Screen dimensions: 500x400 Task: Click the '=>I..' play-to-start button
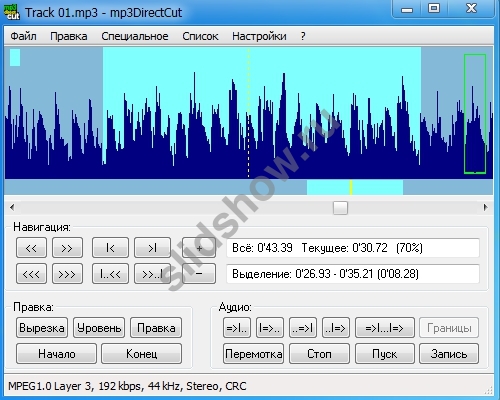[237, 328]
